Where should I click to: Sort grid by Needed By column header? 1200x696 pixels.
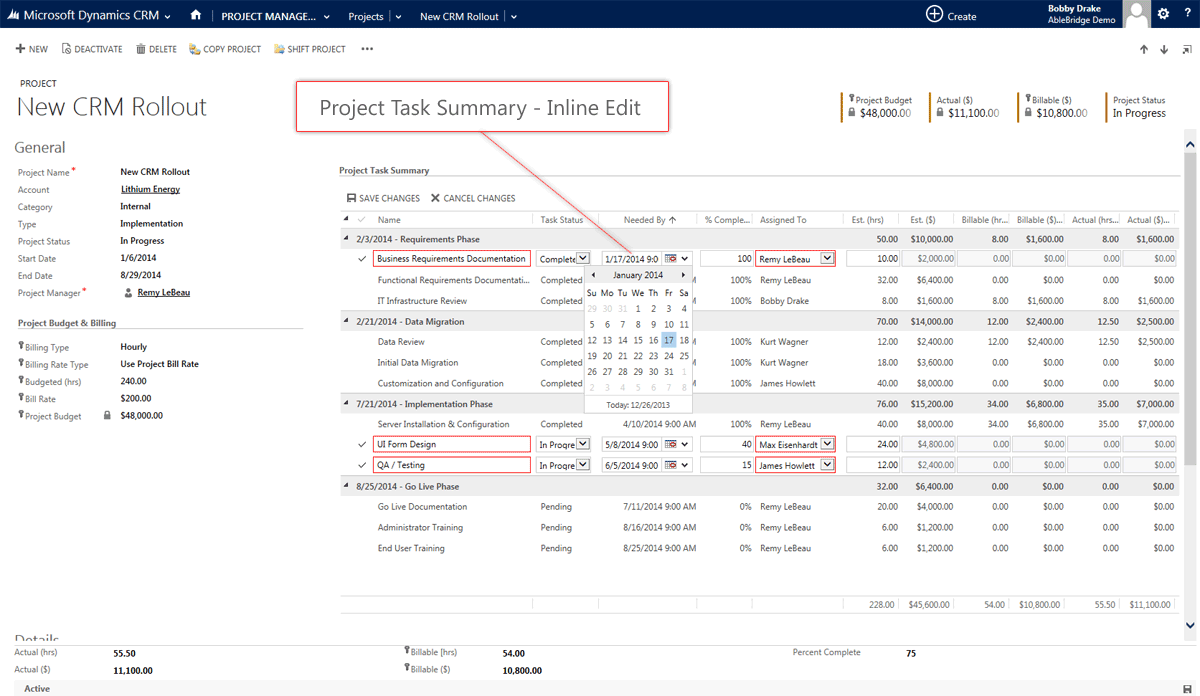point(645,219)
